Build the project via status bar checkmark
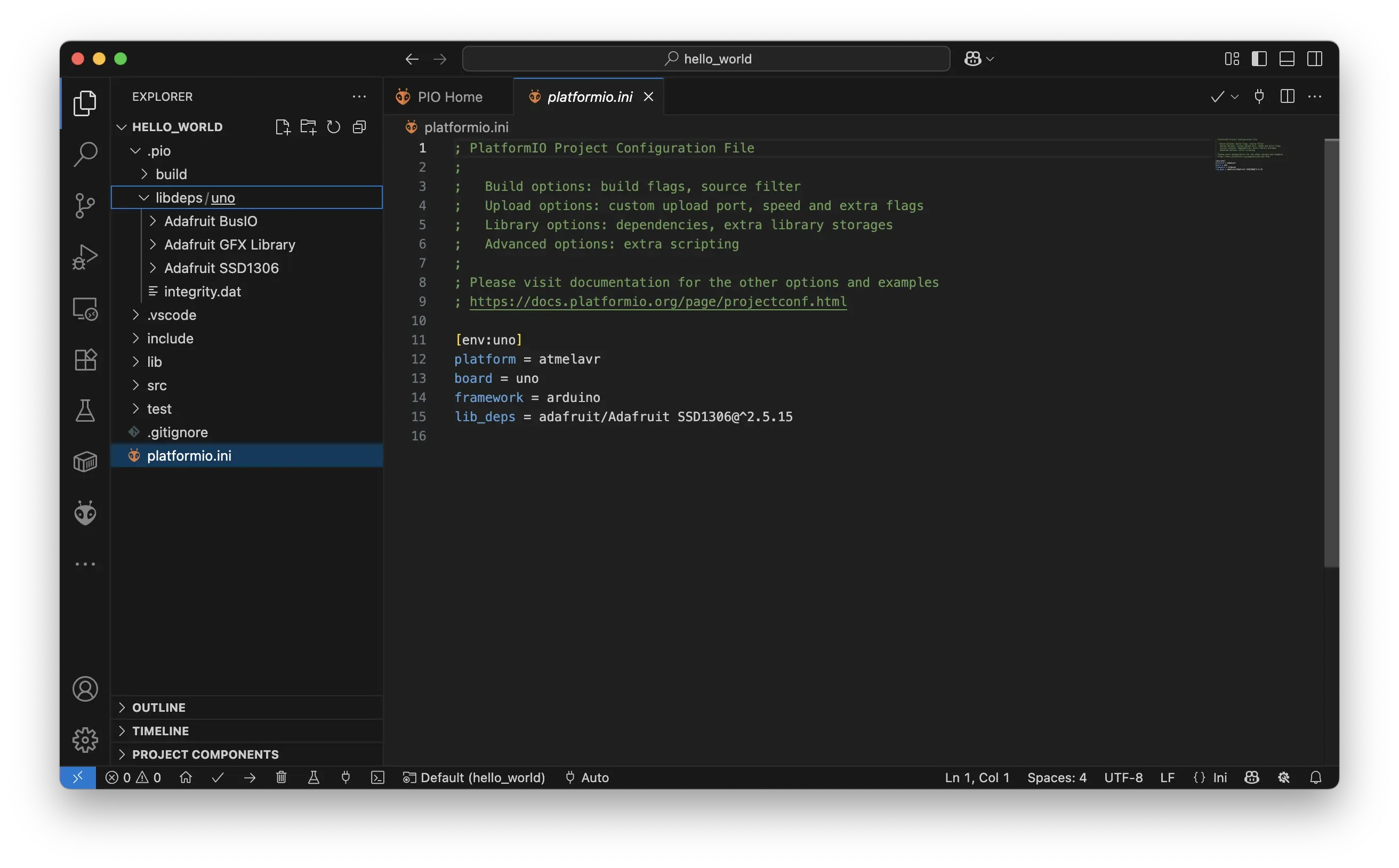Viewport: 1399px width, 868px height. (x=218, y=777)
